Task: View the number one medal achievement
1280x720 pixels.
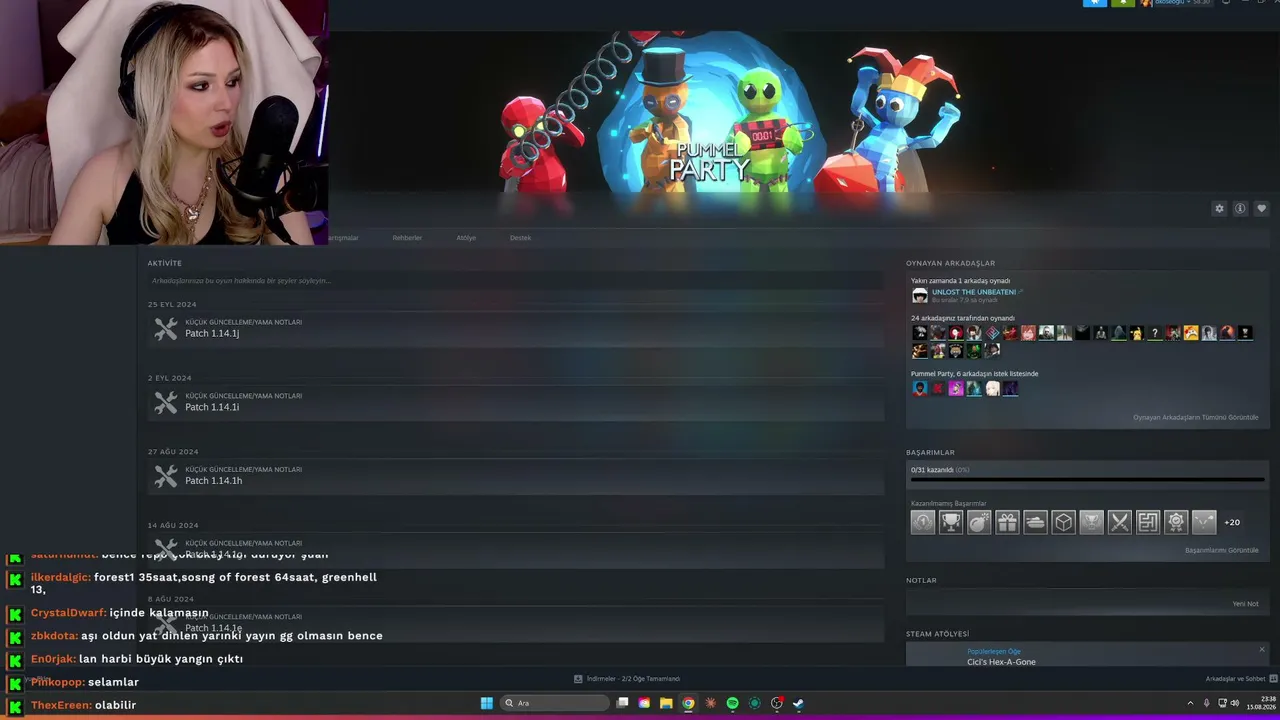Action: click(923, 522)
